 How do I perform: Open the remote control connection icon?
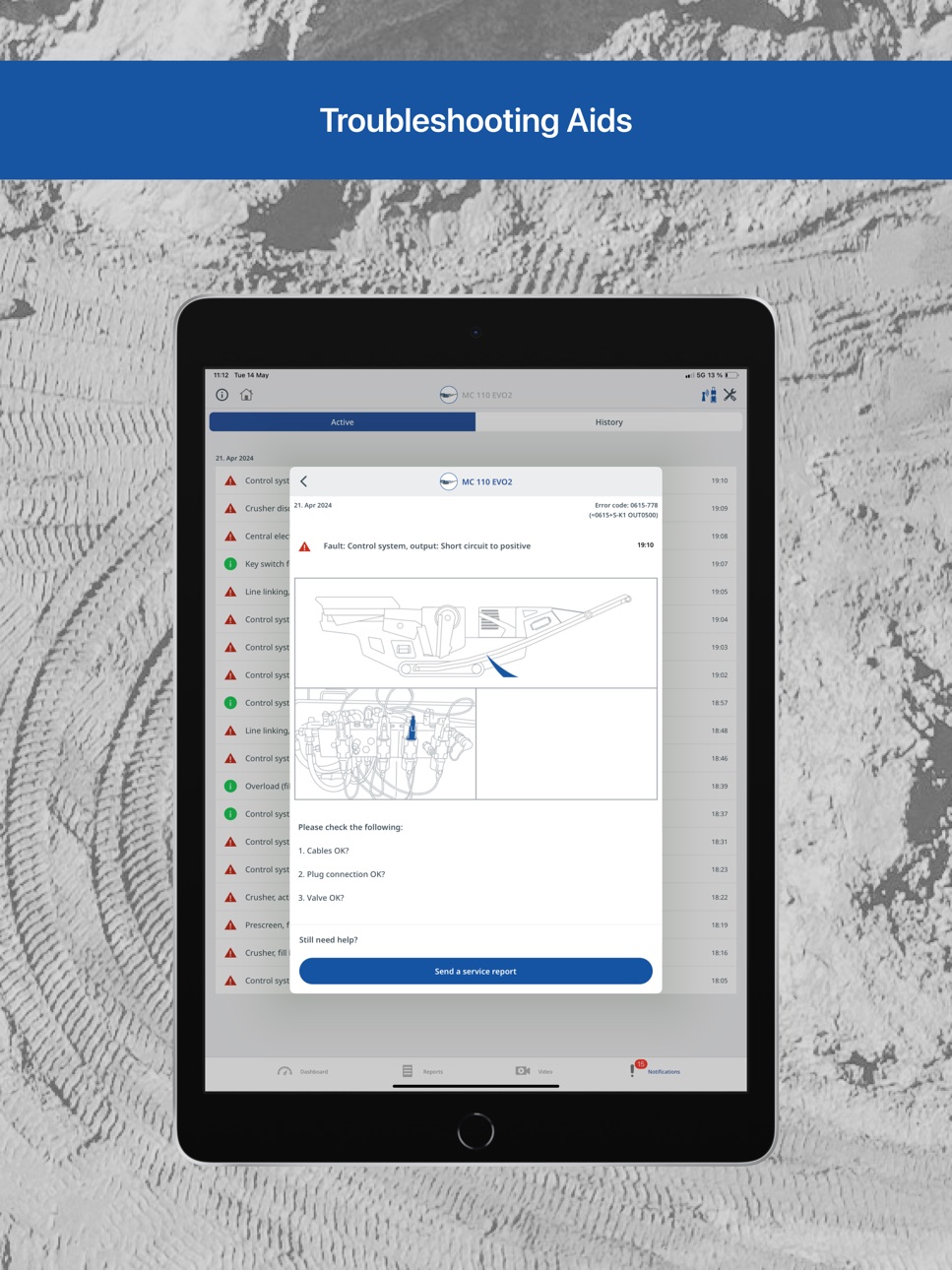pyautogui.click(x=708, y=395)
